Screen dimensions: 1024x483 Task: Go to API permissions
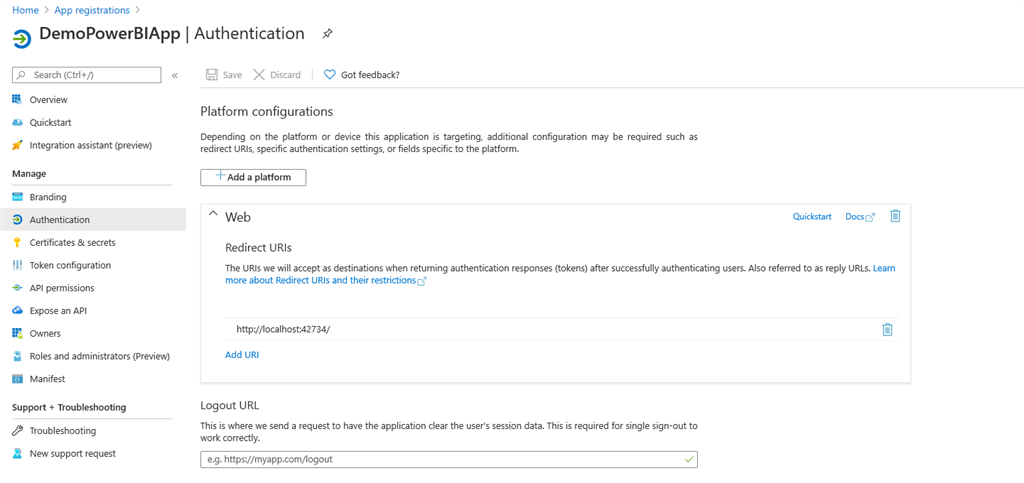[61, 288]
